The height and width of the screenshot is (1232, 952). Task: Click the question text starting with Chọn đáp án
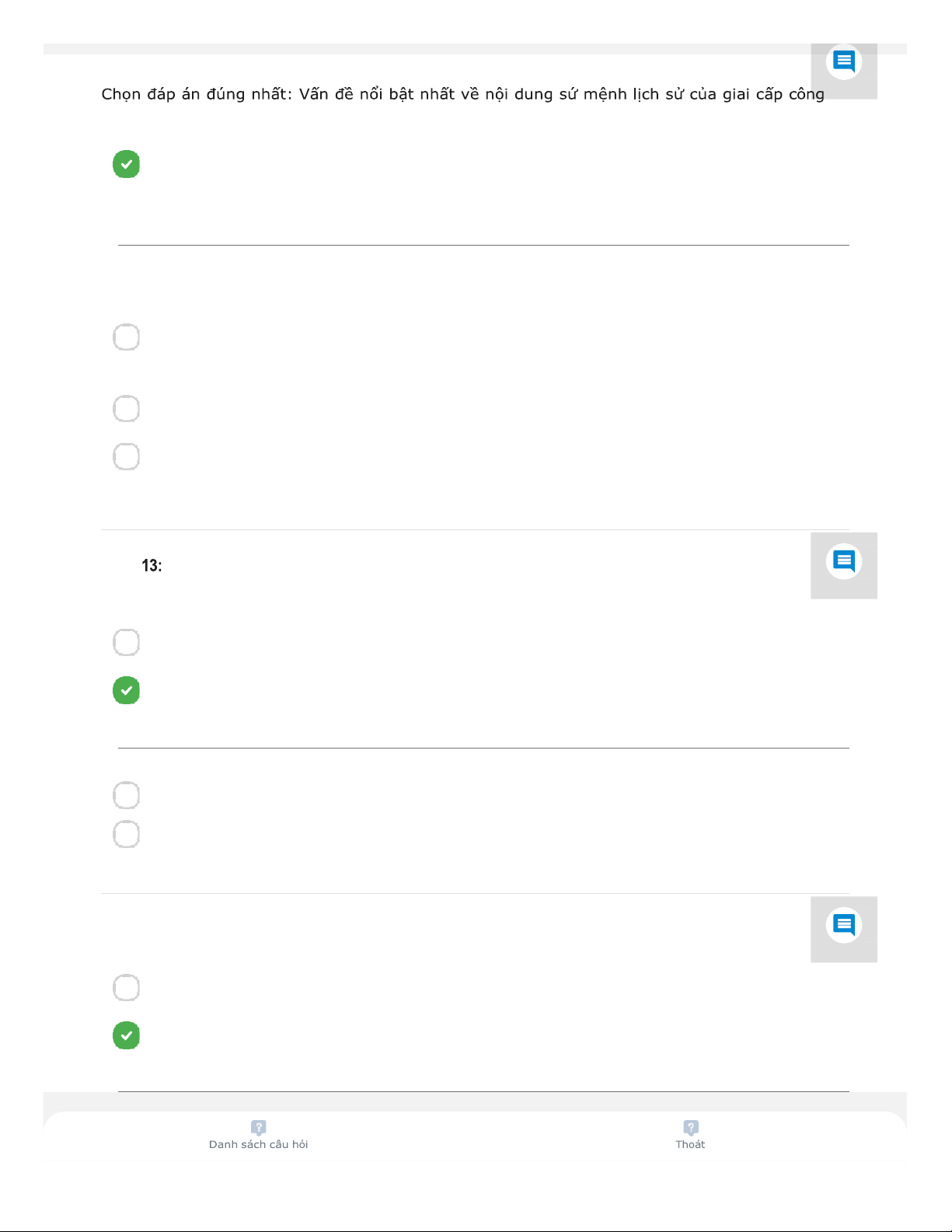coord(462,95)
